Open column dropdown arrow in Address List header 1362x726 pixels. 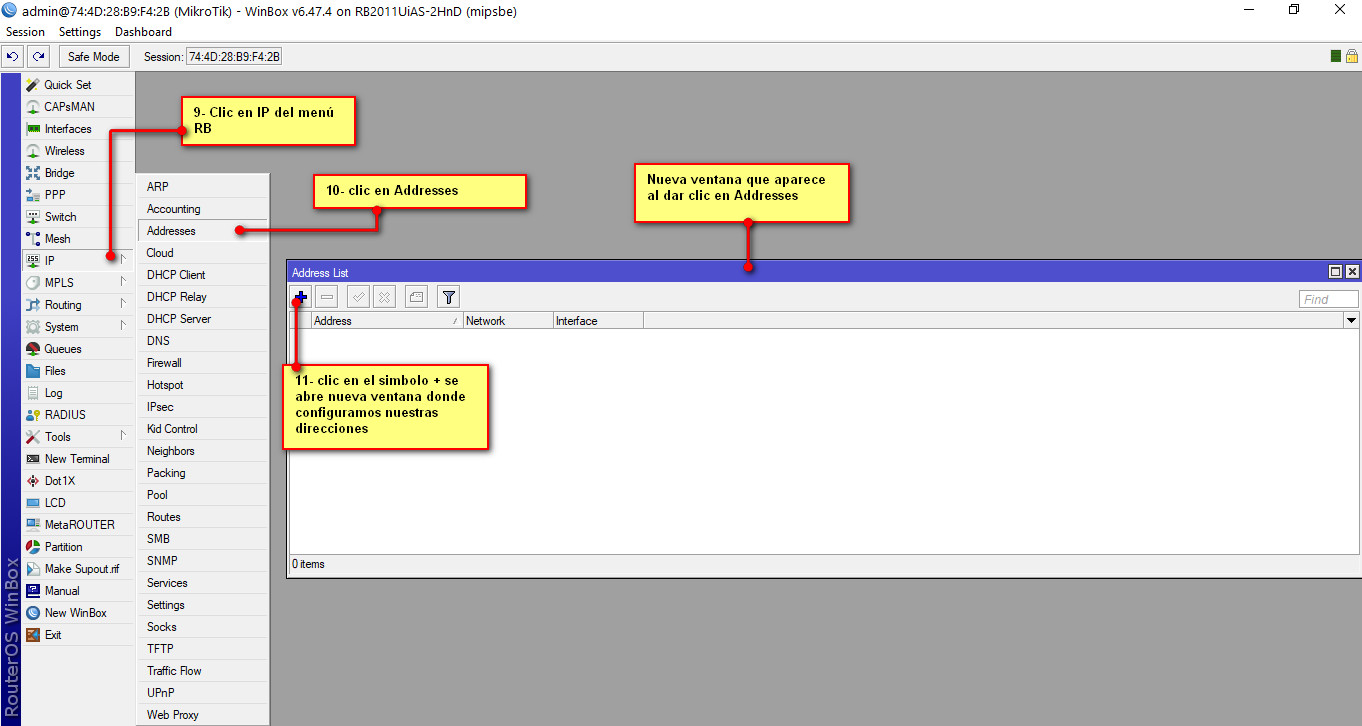pyautogui.click(x=1351, y=321)
